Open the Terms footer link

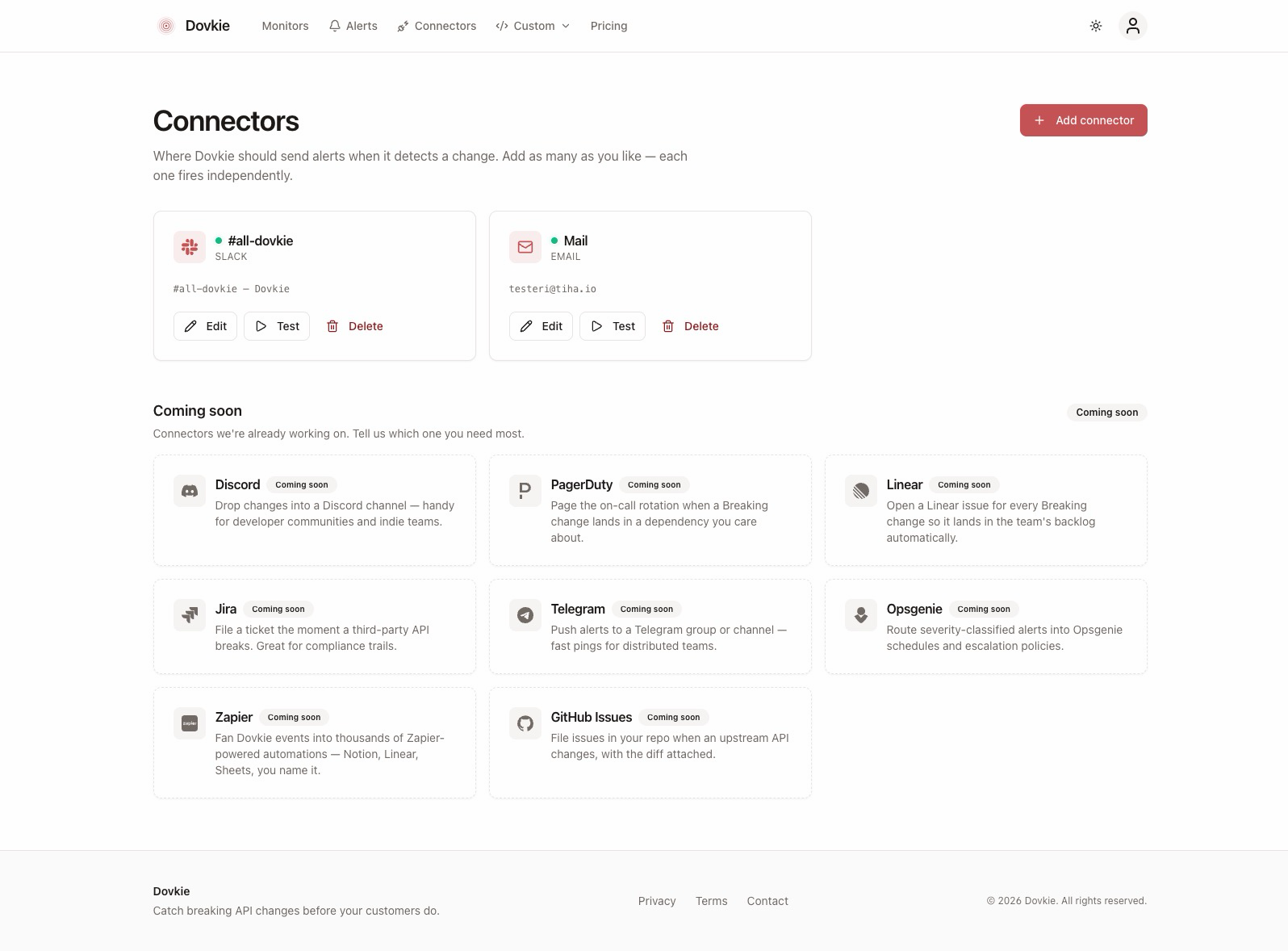click(x=711, y=901)
